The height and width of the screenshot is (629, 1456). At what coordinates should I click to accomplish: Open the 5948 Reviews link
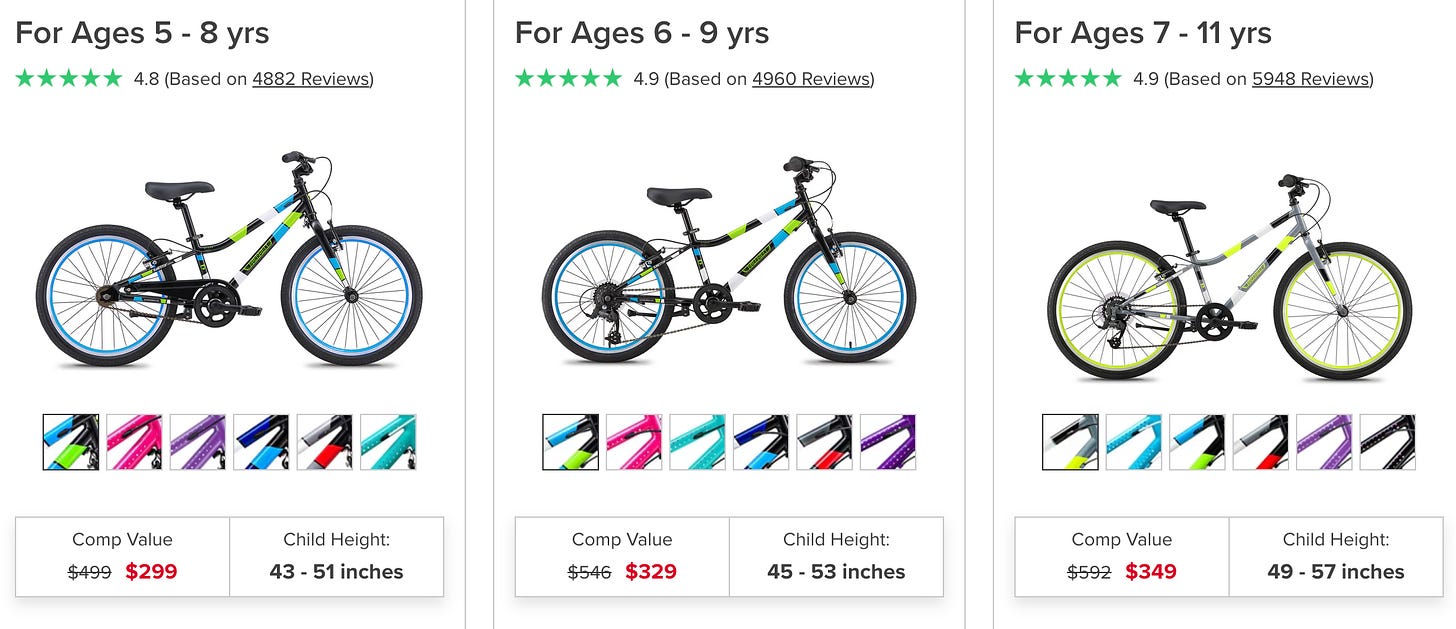tap(1309, 78)
